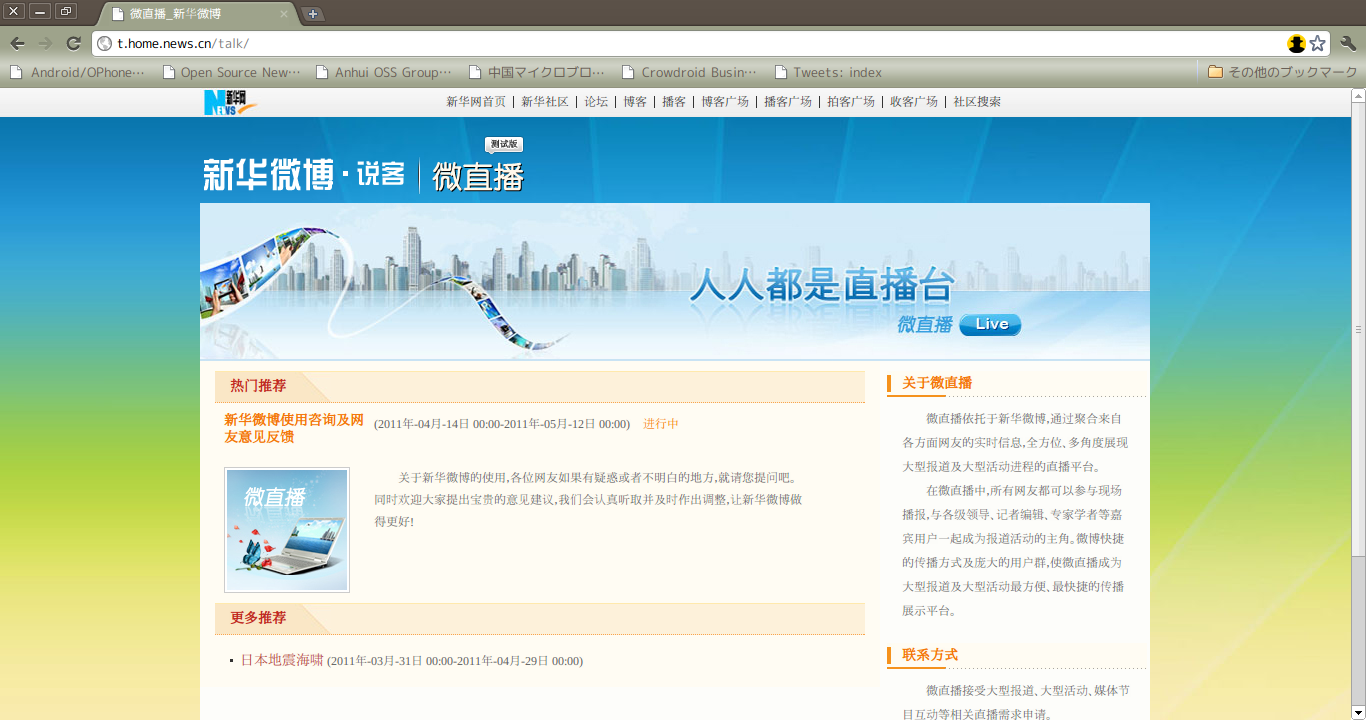Open 新华社区 in the top navigation
The height and width of the screenshot is (720, 1366).
pos(545,102)
